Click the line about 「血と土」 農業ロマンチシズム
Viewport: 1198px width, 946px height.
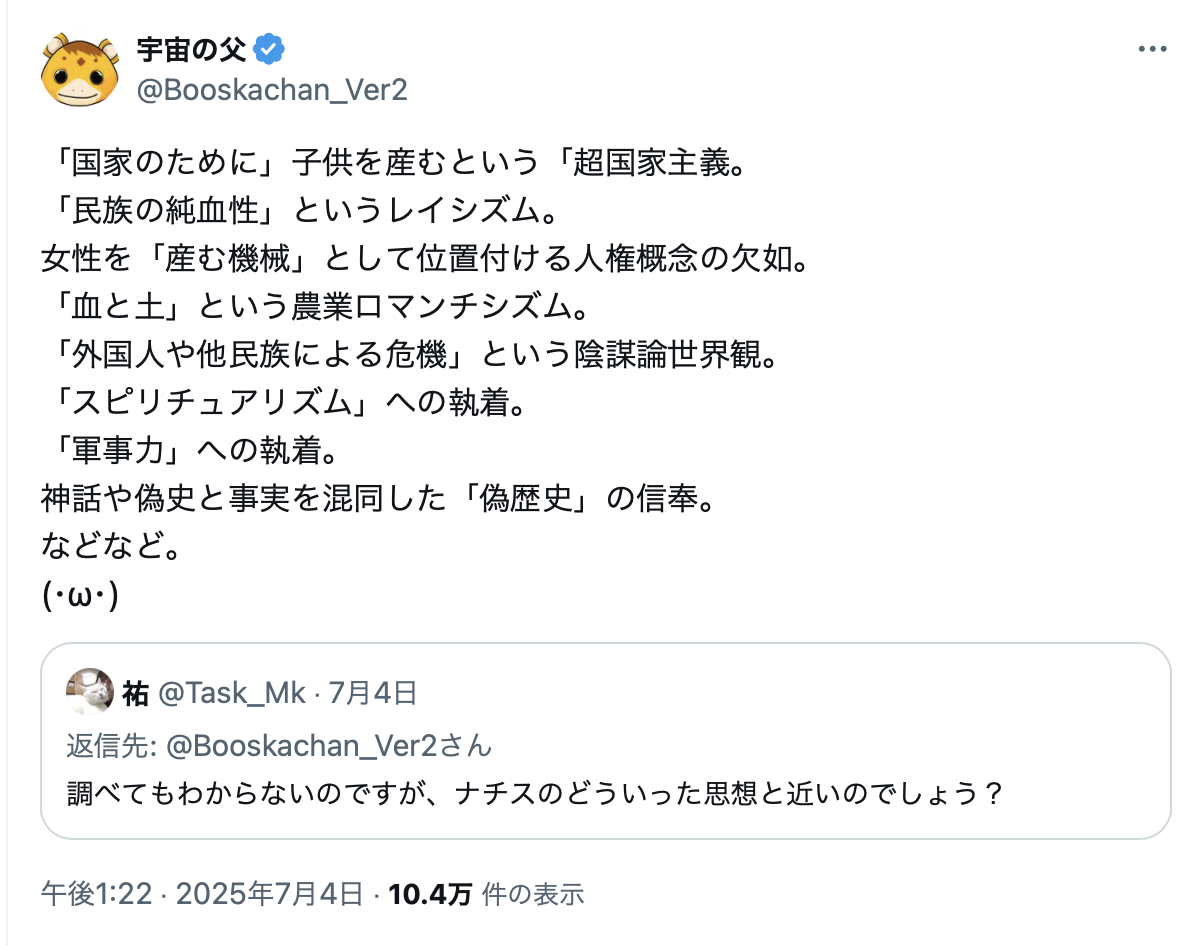318,306
